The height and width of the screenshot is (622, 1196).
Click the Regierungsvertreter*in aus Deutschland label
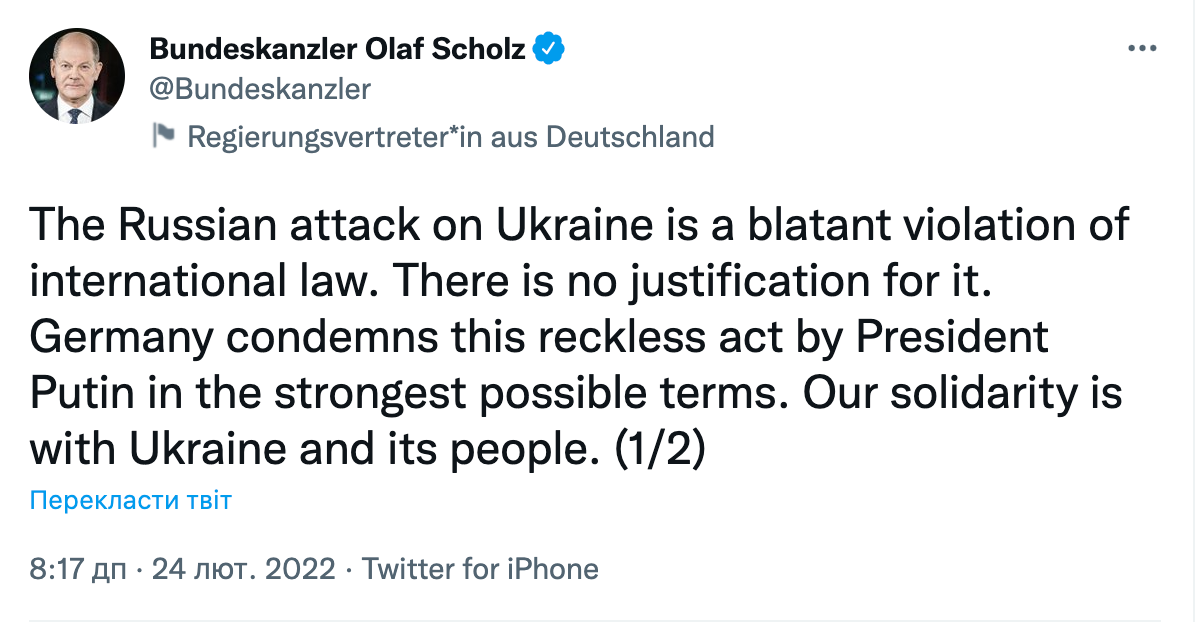(451, 137)
